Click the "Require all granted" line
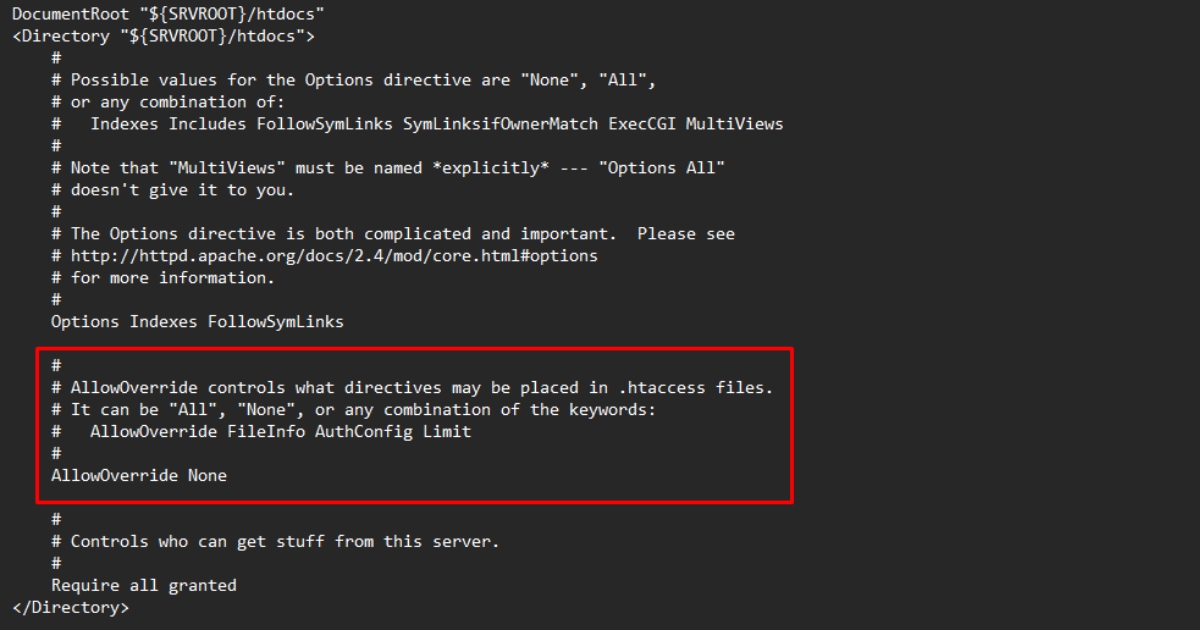 point(144,585)
